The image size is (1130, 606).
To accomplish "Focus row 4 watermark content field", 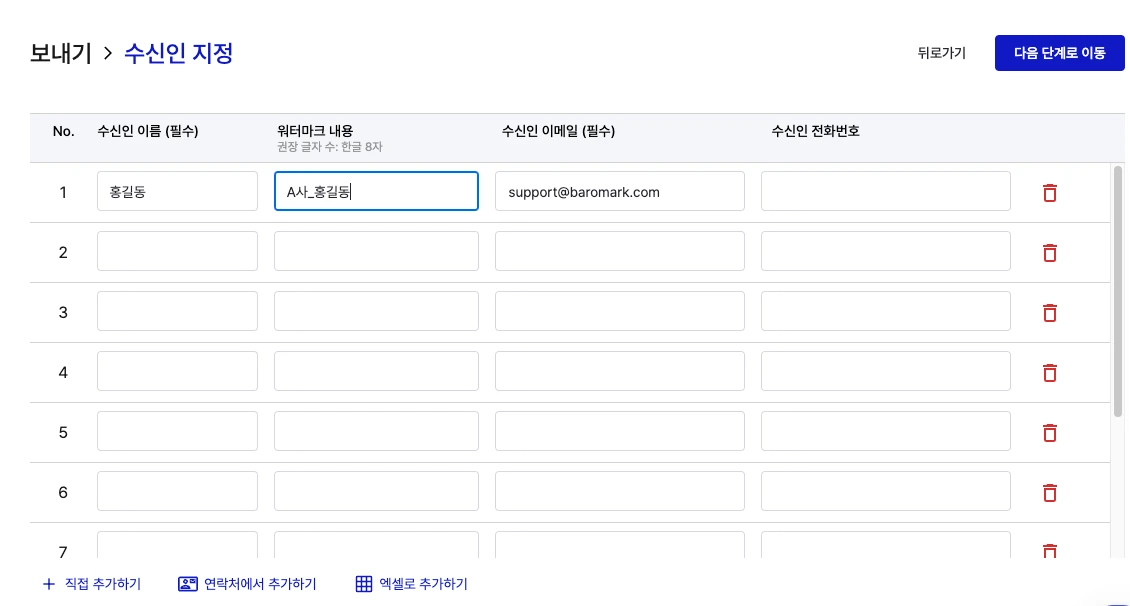I will (376, 371).
